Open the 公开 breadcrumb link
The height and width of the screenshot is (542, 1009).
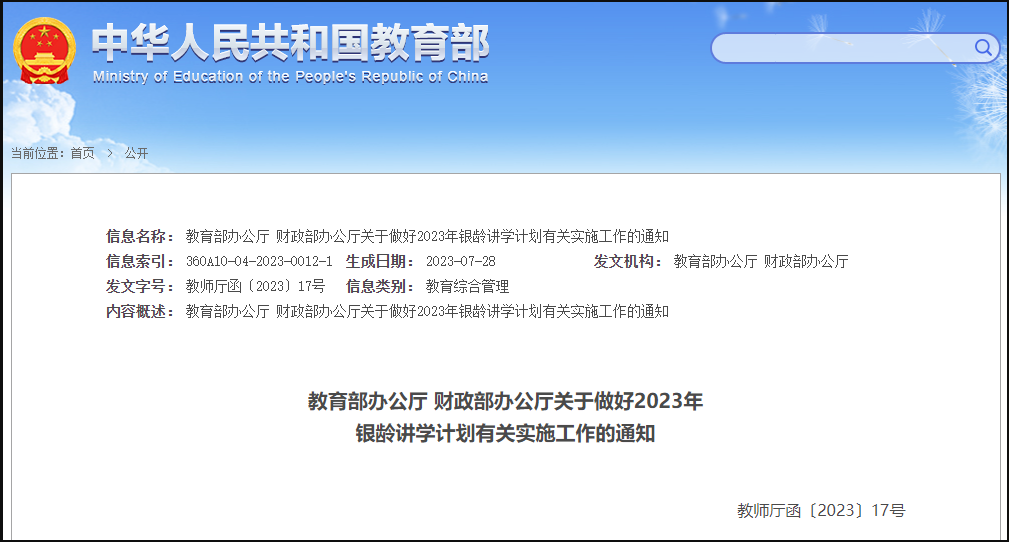click(x=136, y=153)
